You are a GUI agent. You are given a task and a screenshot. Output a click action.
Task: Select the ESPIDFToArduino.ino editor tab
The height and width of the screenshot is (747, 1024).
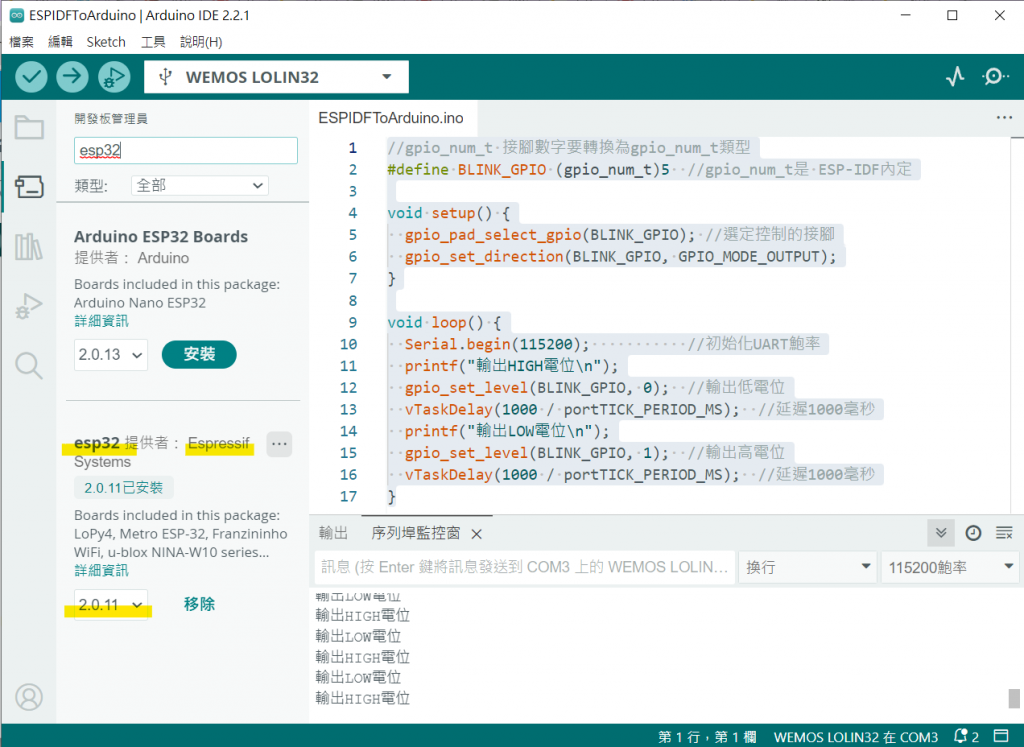[x=391, y=118]
